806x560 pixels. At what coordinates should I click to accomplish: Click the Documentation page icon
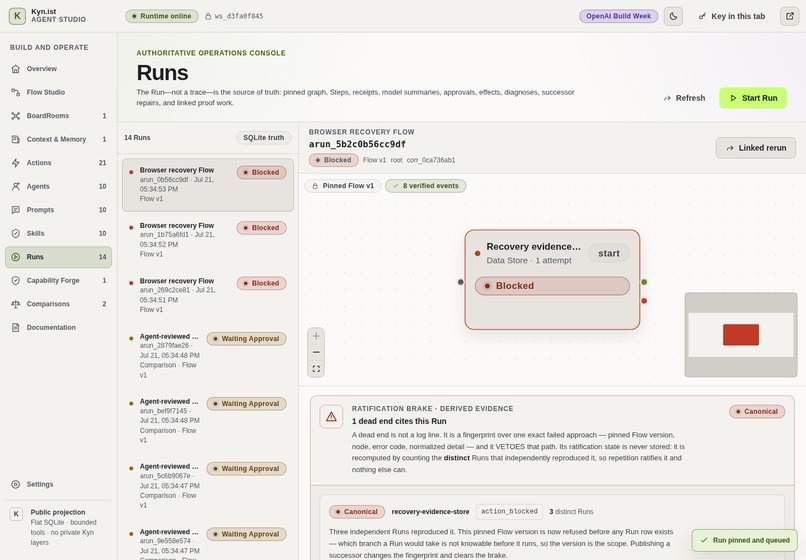click(16, 328)
